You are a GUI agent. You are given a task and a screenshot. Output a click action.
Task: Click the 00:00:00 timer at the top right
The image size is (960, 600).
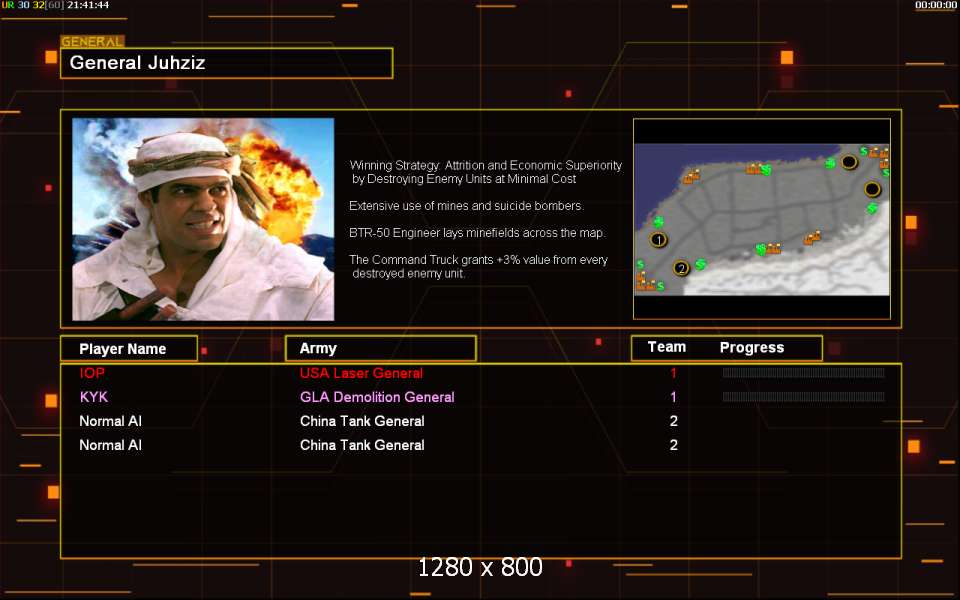click(936, 5)
